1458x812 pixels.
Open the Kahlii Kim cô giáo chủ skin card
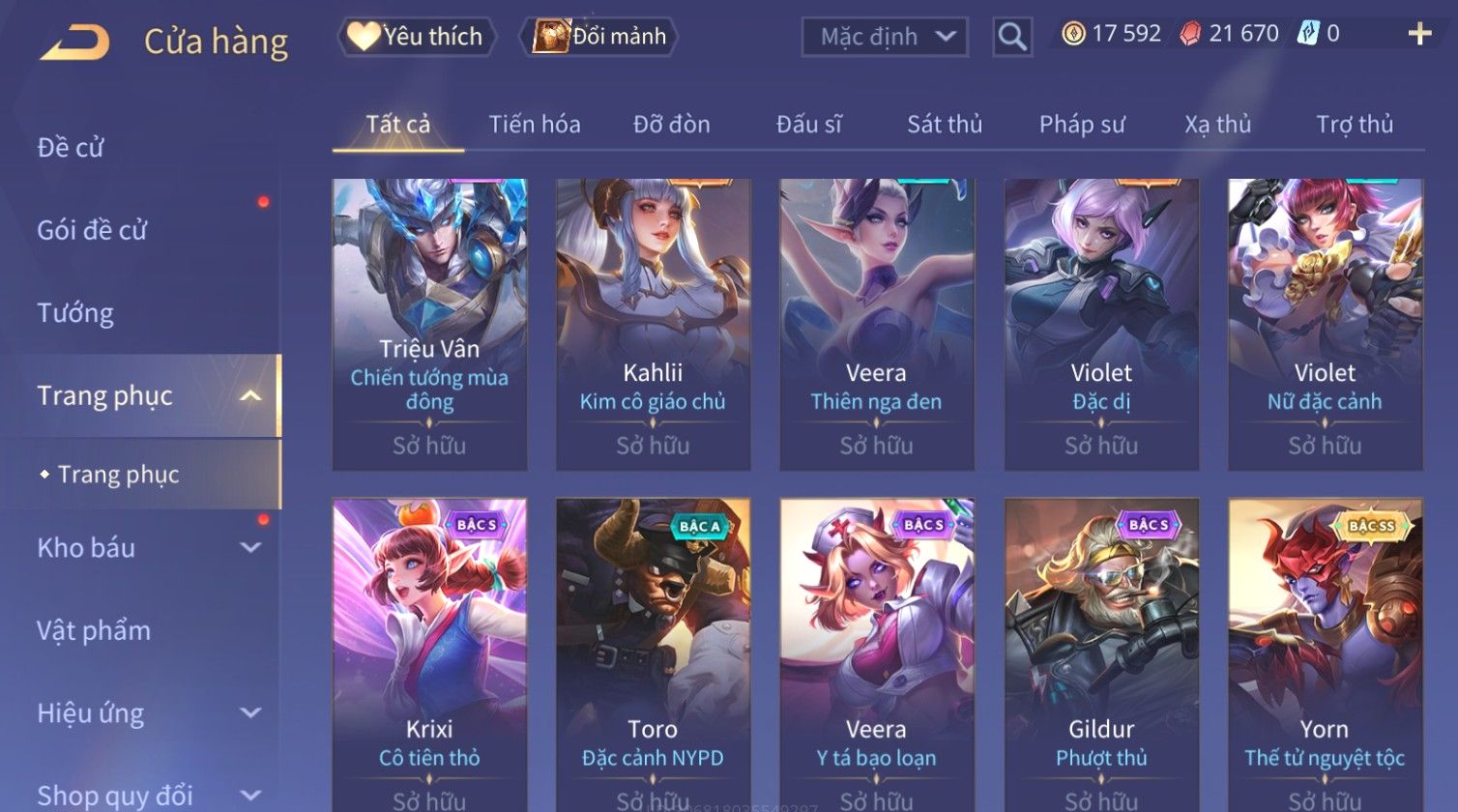point(654,325)
